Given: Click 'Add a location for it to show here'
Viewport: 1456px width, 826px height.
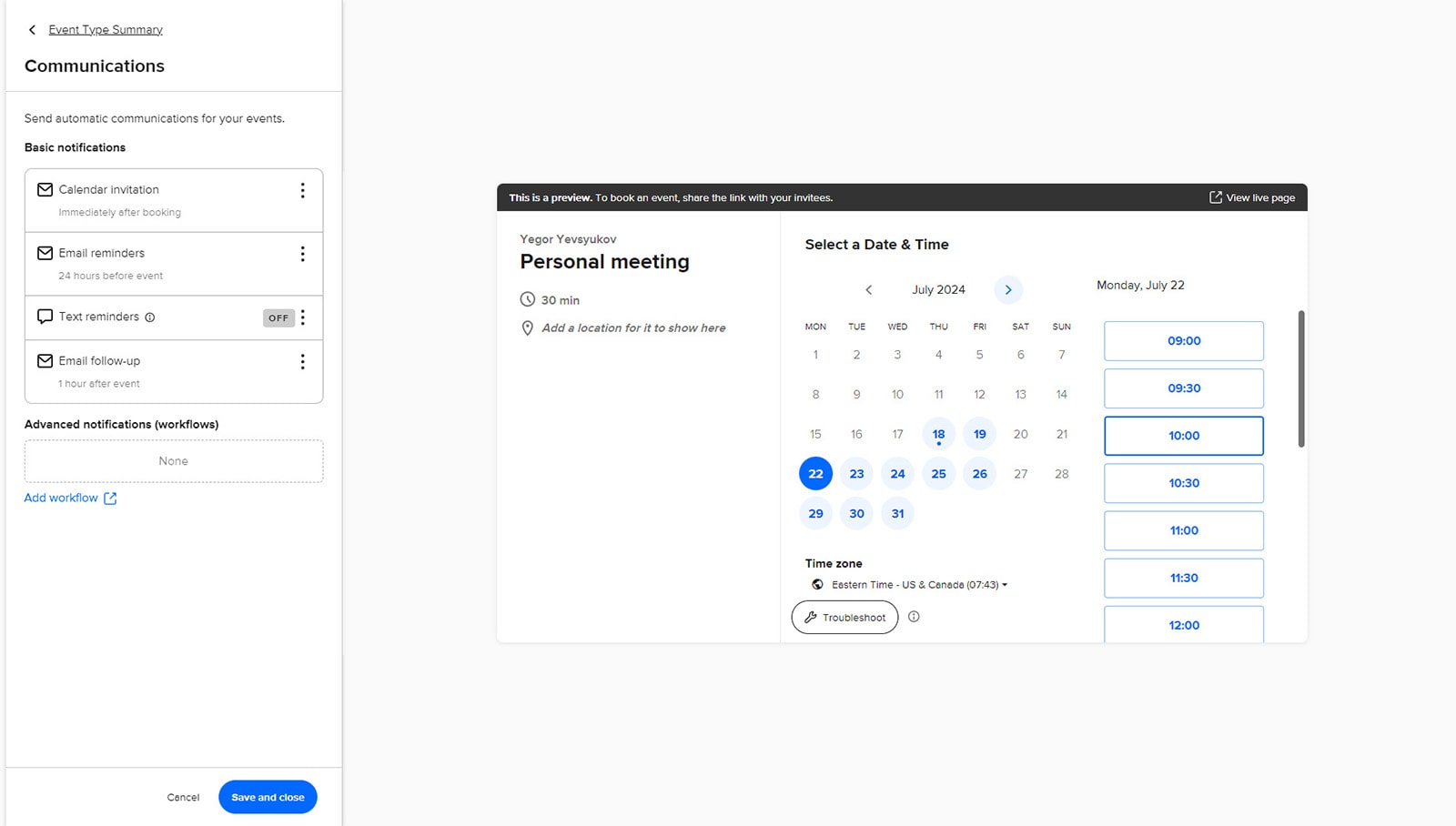Looking at the screenshot, I should (x=633, y=327).
